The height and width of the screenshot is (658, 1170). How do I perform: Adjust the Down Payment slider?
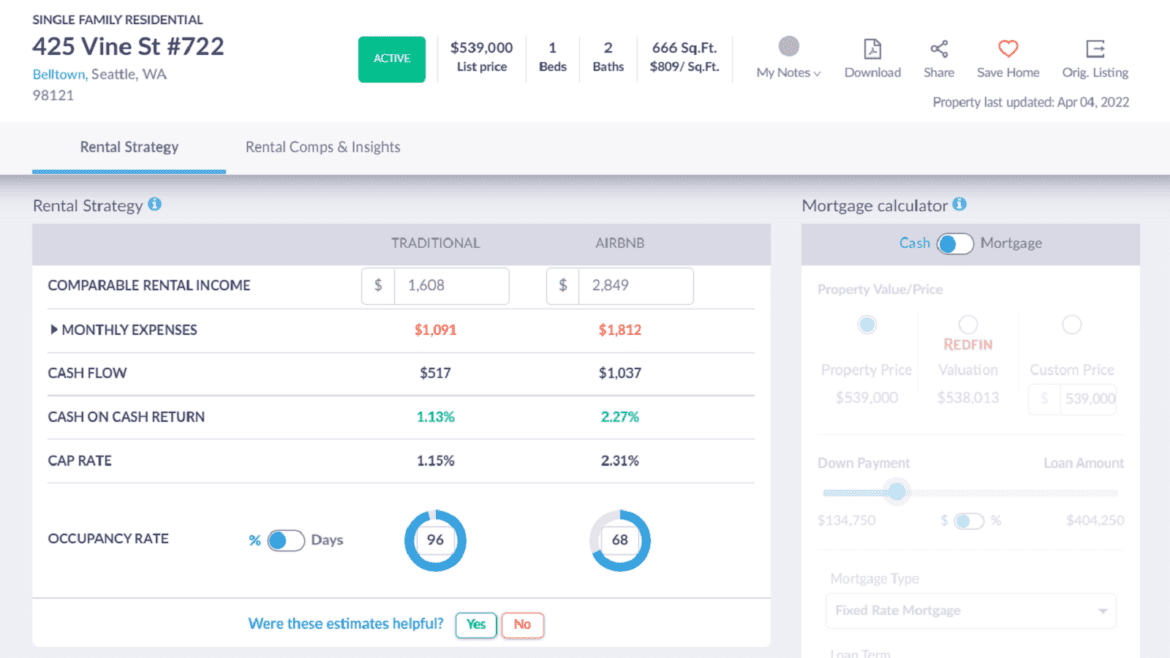click(896, 491)
